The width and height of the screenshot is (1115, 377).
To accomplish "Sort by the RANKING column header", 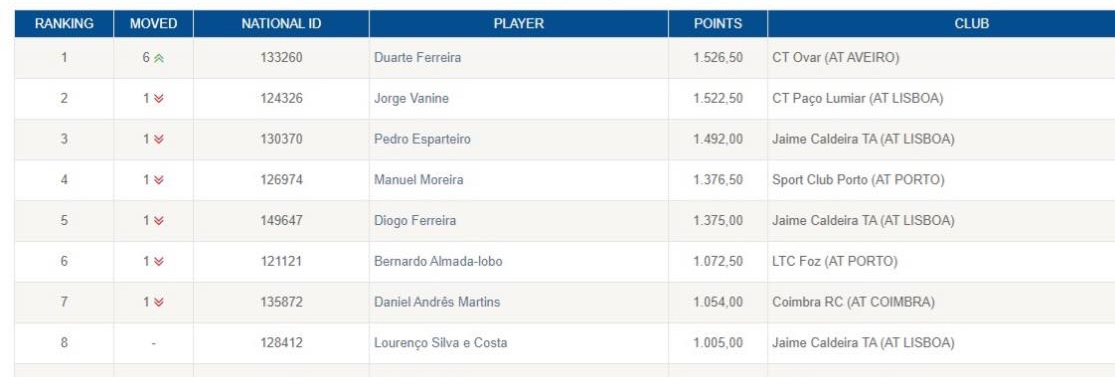I will tap(64, 23).
